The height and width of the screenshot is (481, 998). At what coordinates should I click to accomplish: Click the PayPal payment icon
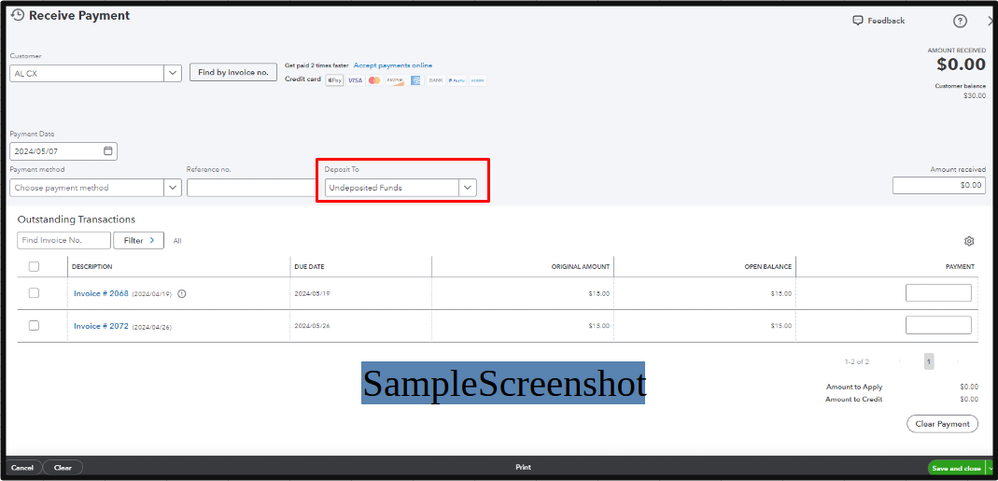pyautogui.click(x=456, y=80)
